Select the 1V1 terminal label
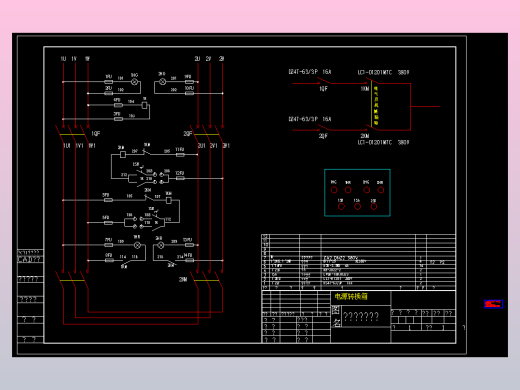 (79, 146)
